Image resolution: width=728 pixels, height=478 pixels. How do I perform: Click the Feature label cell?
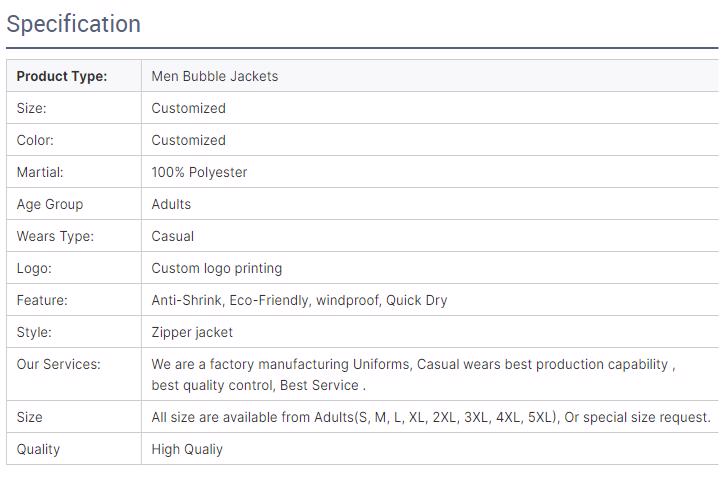point(74,300)
